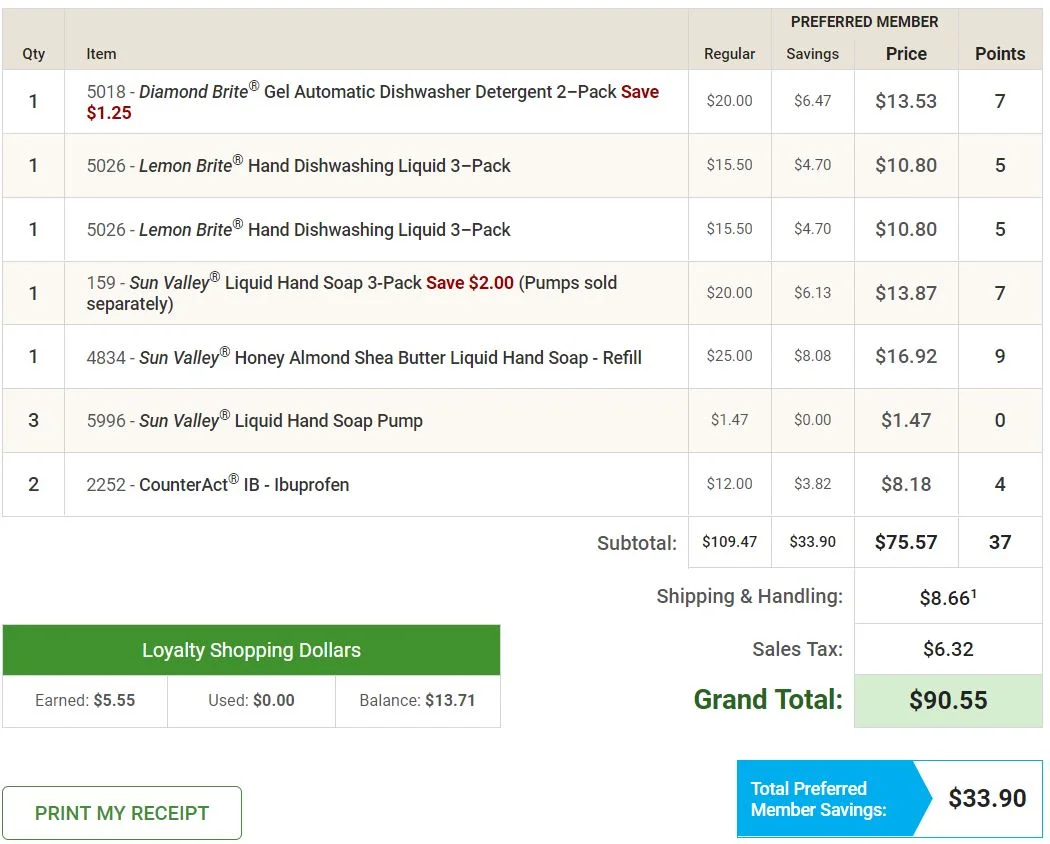Click the Total Preferred Member Savings banner
The width and height of the screenshot is (1050, 844).
tap(889, 798)
